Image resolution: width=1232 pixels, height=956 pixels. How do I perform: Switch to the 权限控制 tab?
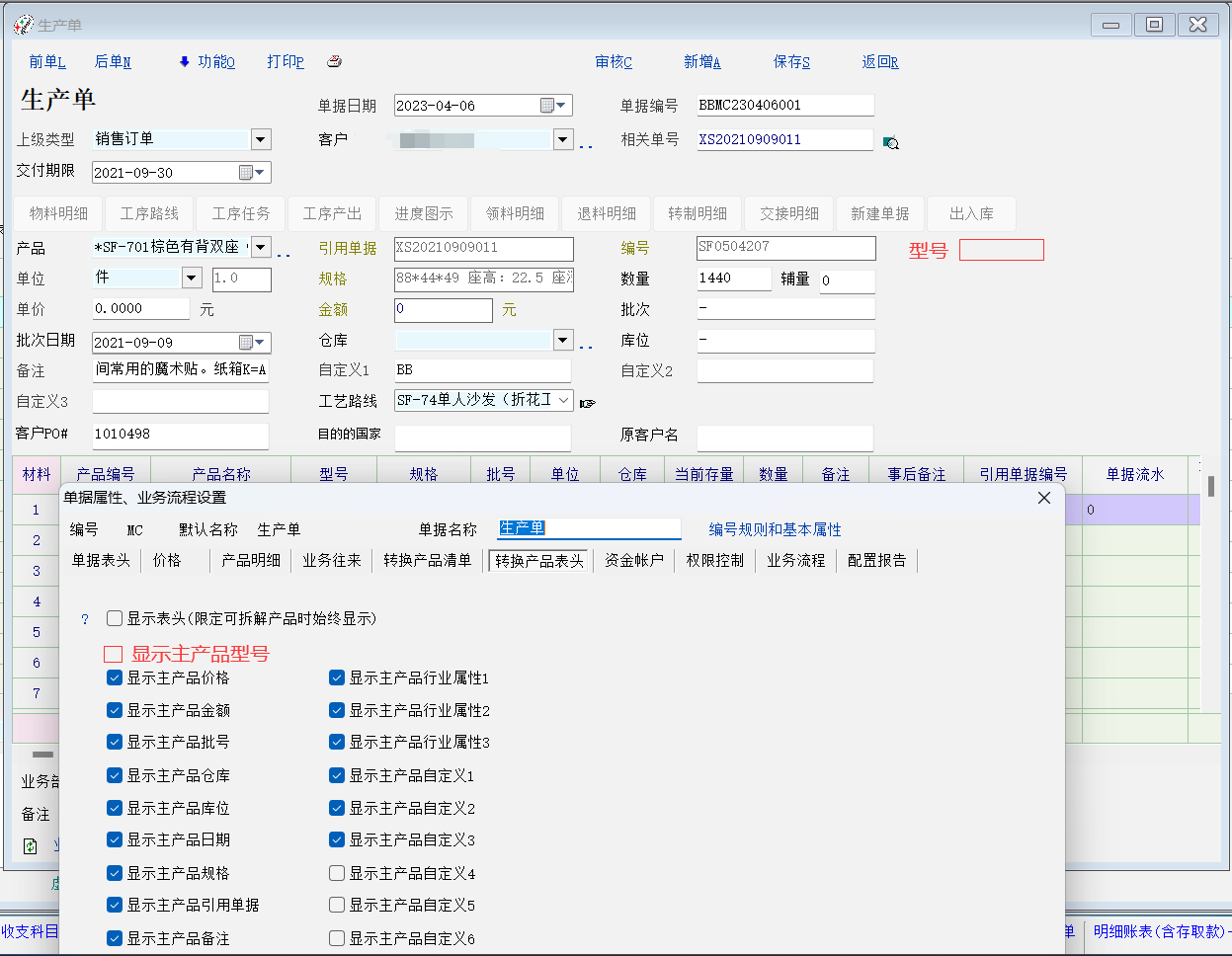click(x=714, y=560)
